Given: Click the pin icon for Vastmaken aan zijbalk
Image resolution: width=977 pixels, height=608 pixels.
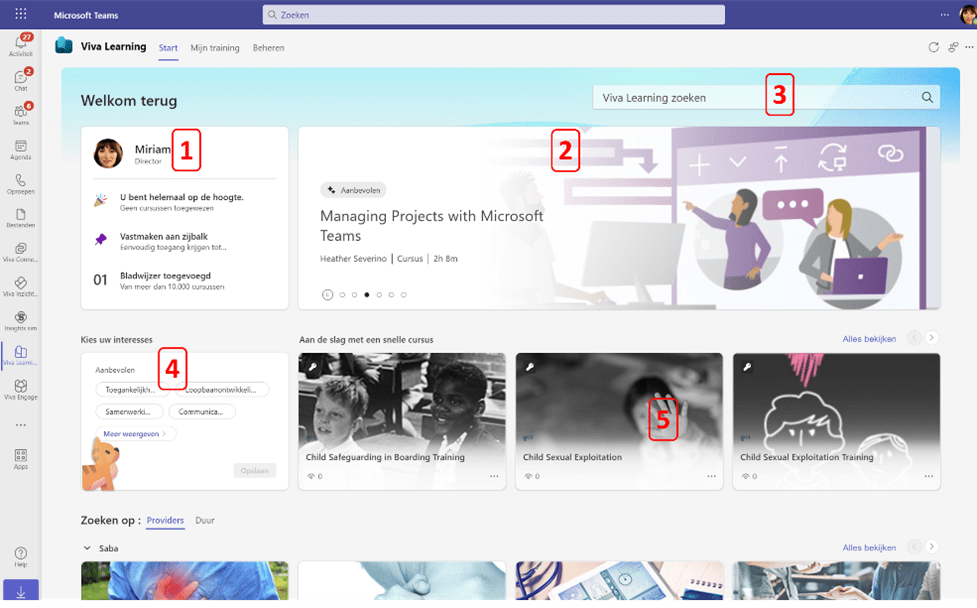Looking at the screenshot, I should [100, 240].
